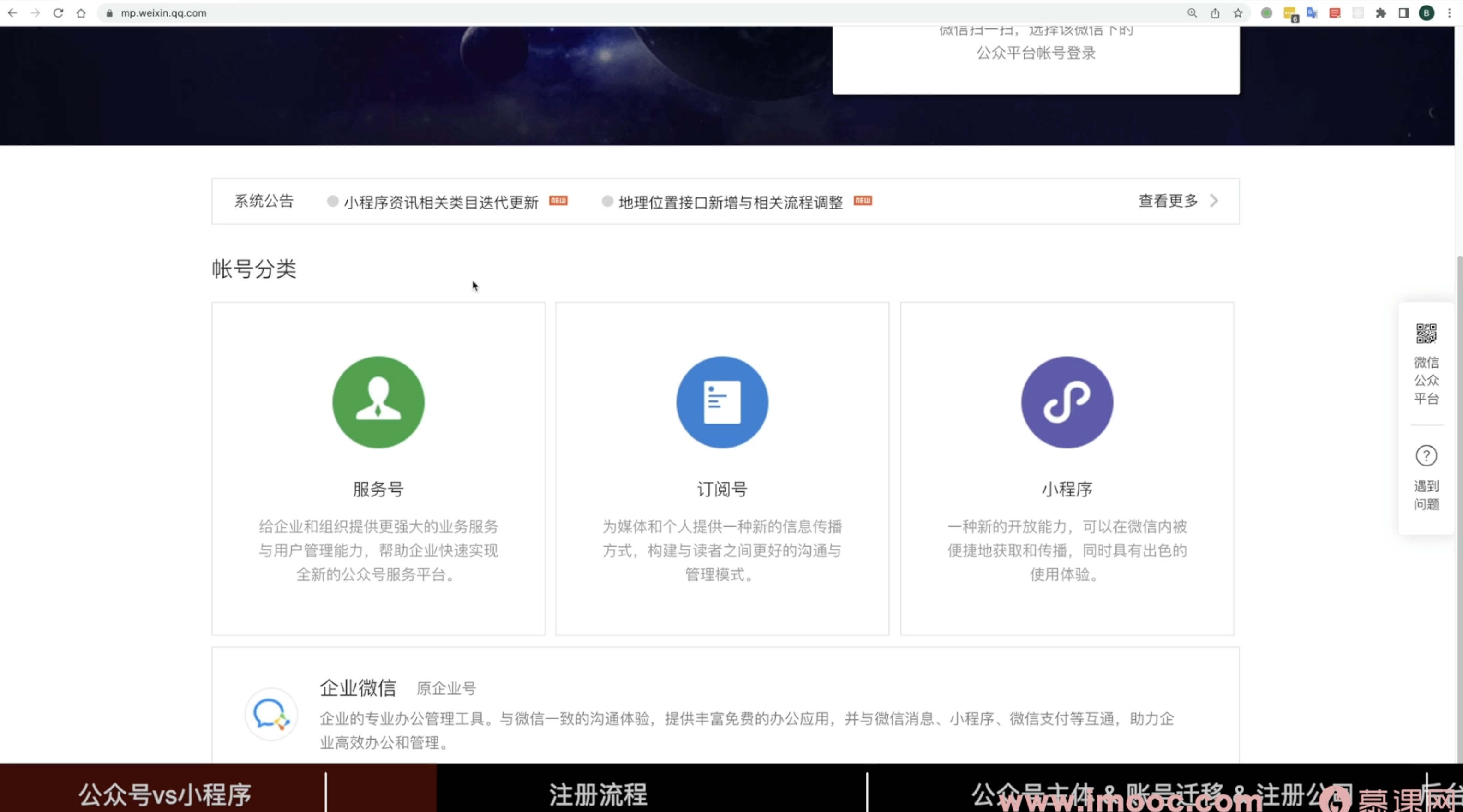Image resolution: width=1463 pixels, height=812 pixels.
Task: Click the purple 小程序 mini program icon
Action: 1067,402
